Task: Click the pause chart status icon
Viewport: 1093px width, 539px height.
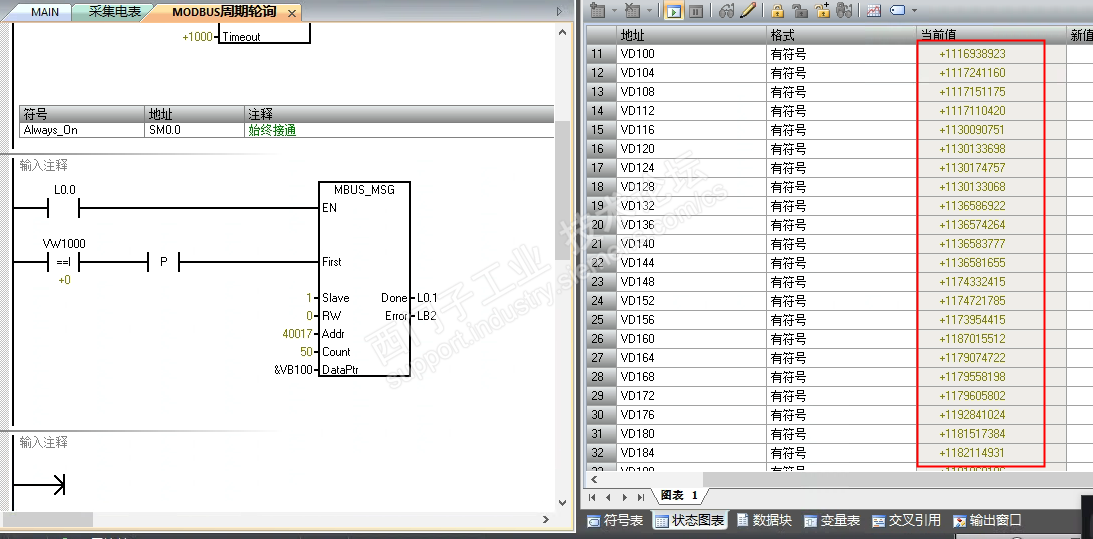Action: (695, 10)
